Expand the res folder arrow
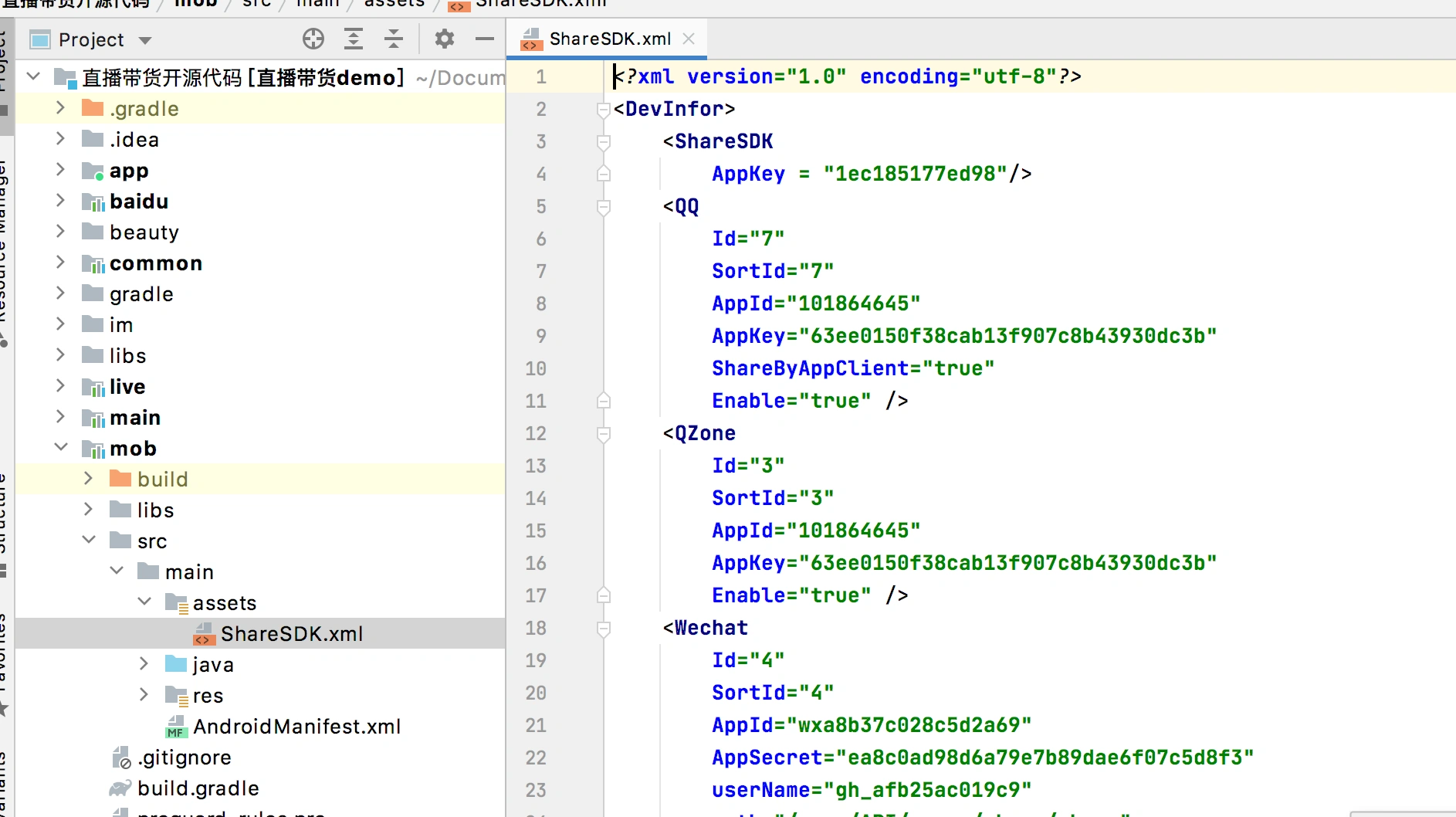 (x=144, y=695)
